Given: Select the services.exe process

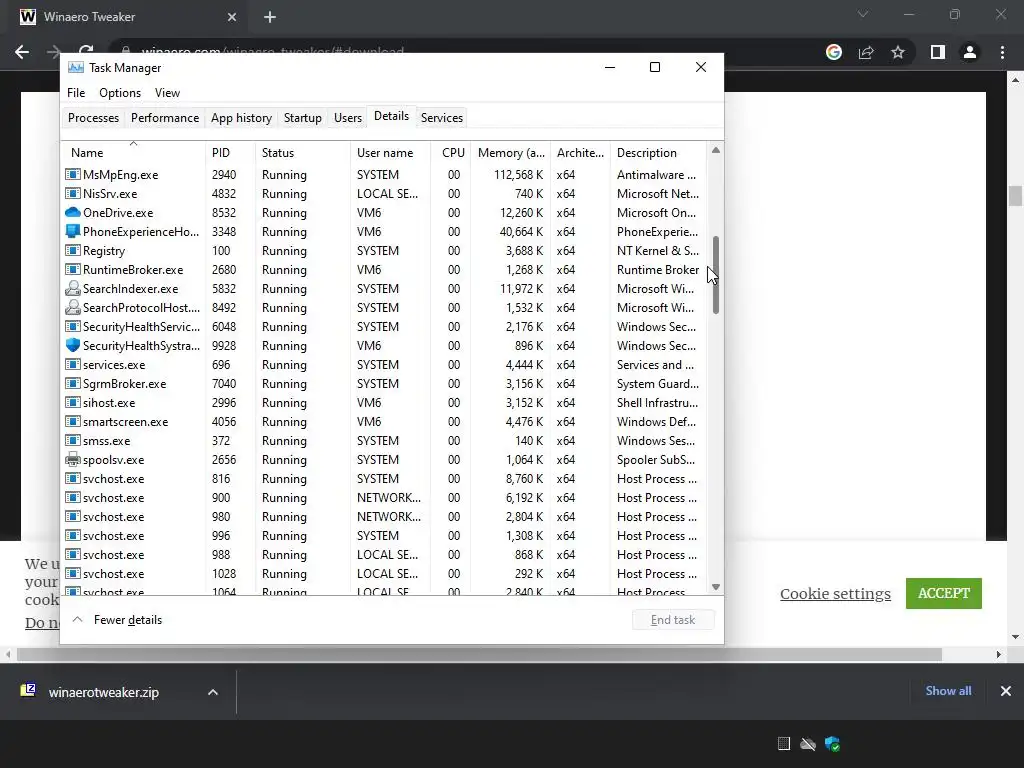Looking at the screenshot, I should pyautogui.click(x=385, y=364).
